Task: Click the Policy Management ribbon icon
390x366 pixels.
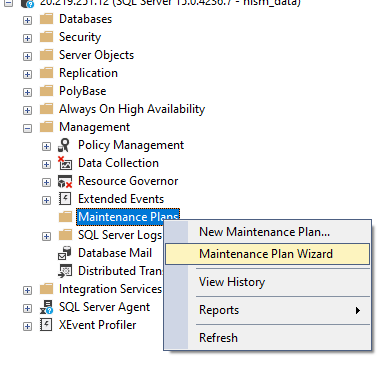Action: click(65, 145)
